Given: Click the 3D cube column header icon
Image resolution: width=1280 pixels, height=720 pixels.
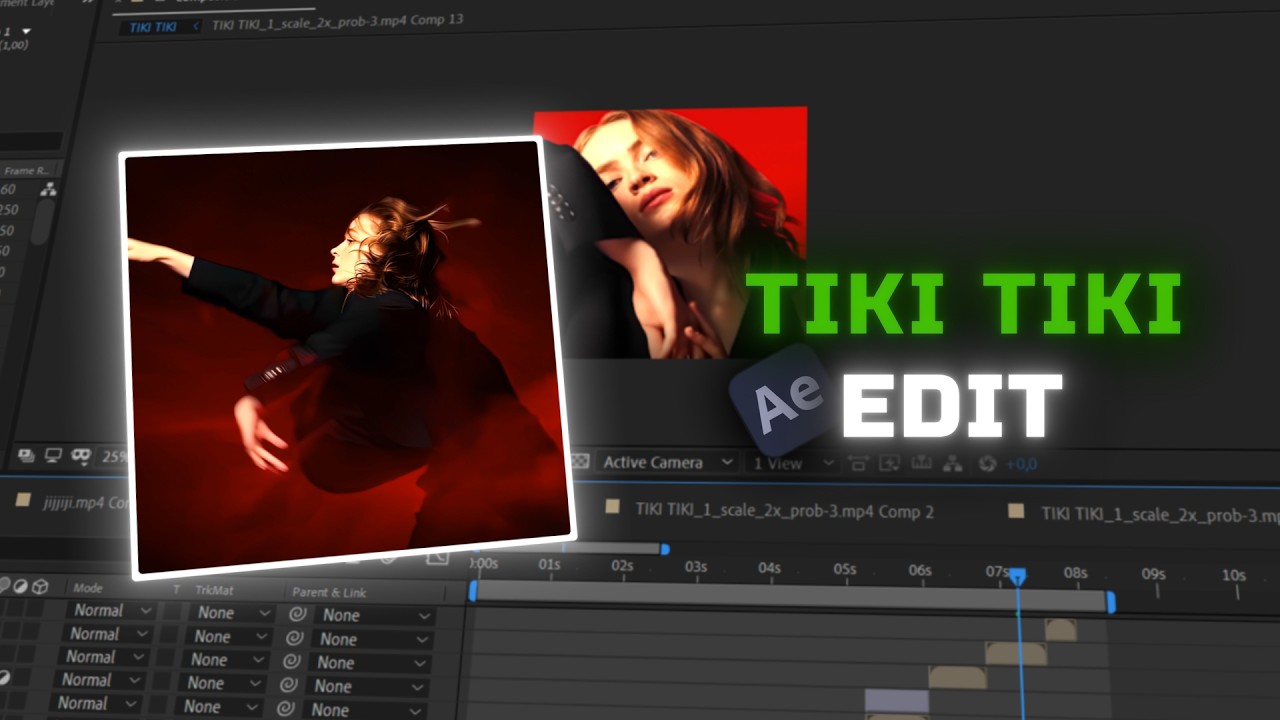Looking at the screenshot, I should (40, 586).
